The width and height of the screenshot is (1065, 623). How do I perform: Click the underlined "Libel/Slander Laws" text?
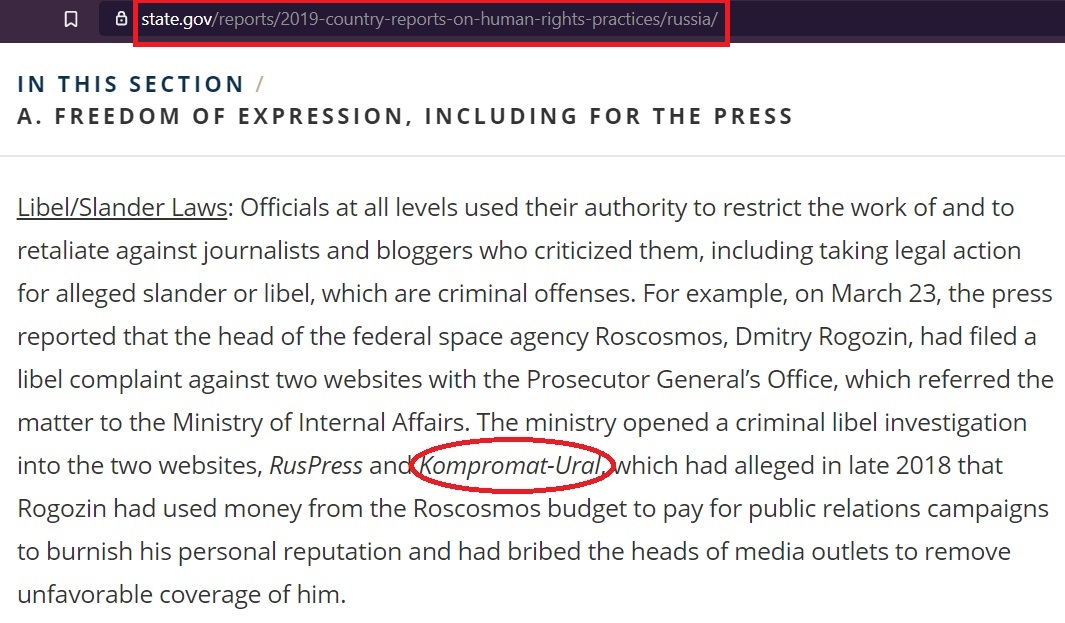(124, 208)
